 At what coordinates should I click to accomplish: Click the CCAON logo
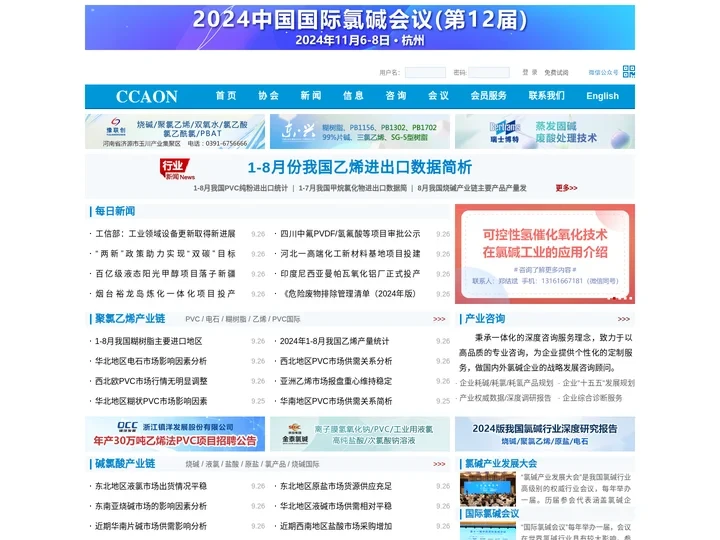146,96
